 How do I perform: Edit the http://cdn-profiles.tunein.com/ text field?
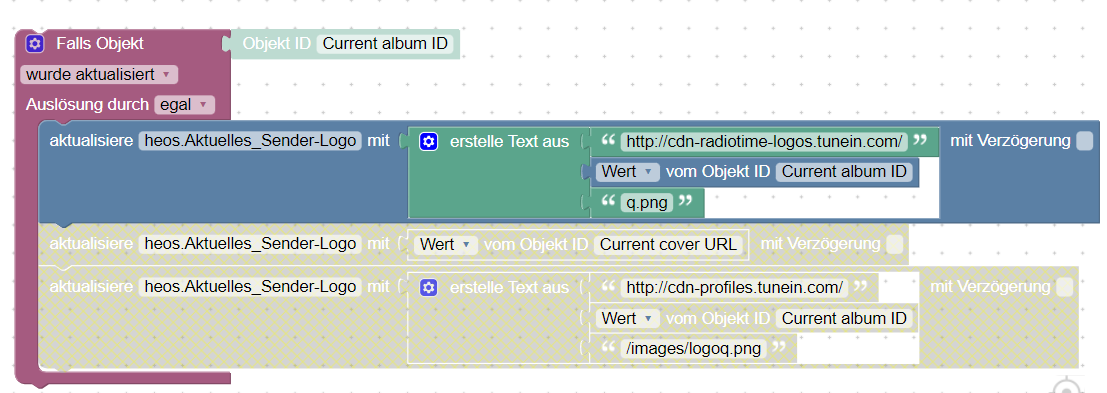[x=735, y=287]
